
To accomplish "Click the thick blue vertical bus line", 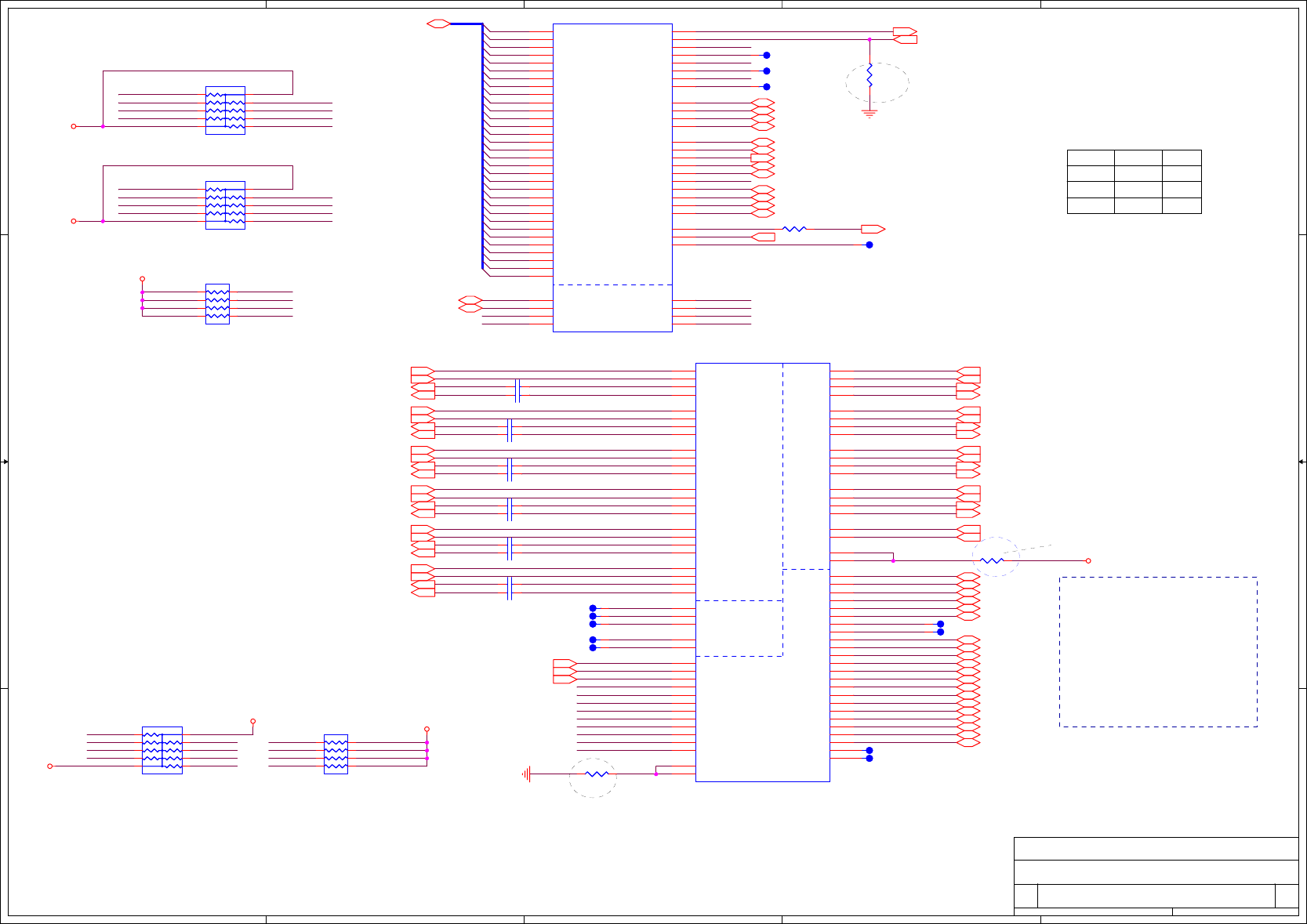I will tap(482, 146).
